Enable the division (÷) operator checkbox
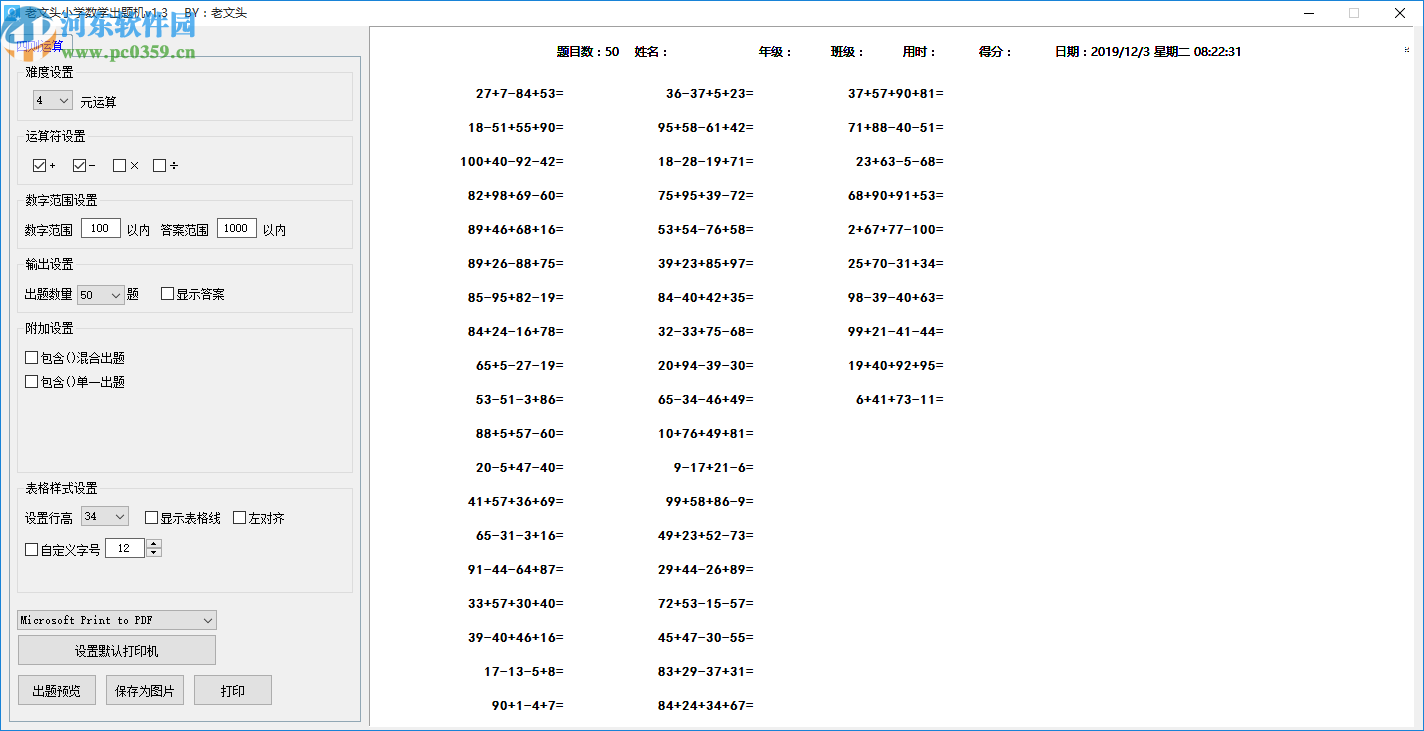The height and width of the screenshot is (731, 1424). (159, 166)
